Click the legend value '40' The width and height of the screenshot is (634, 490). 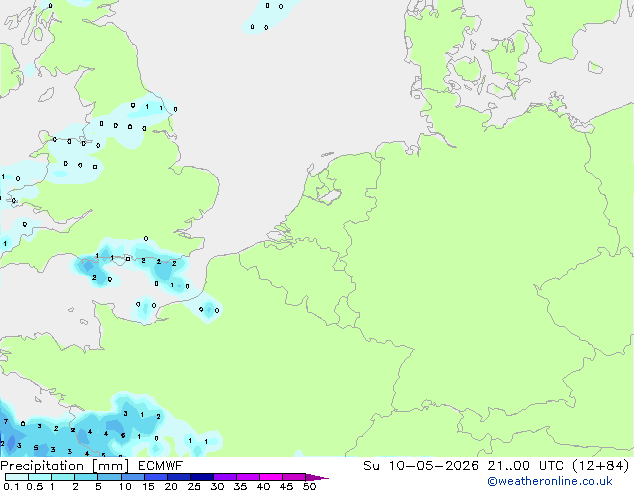(263, 486)
